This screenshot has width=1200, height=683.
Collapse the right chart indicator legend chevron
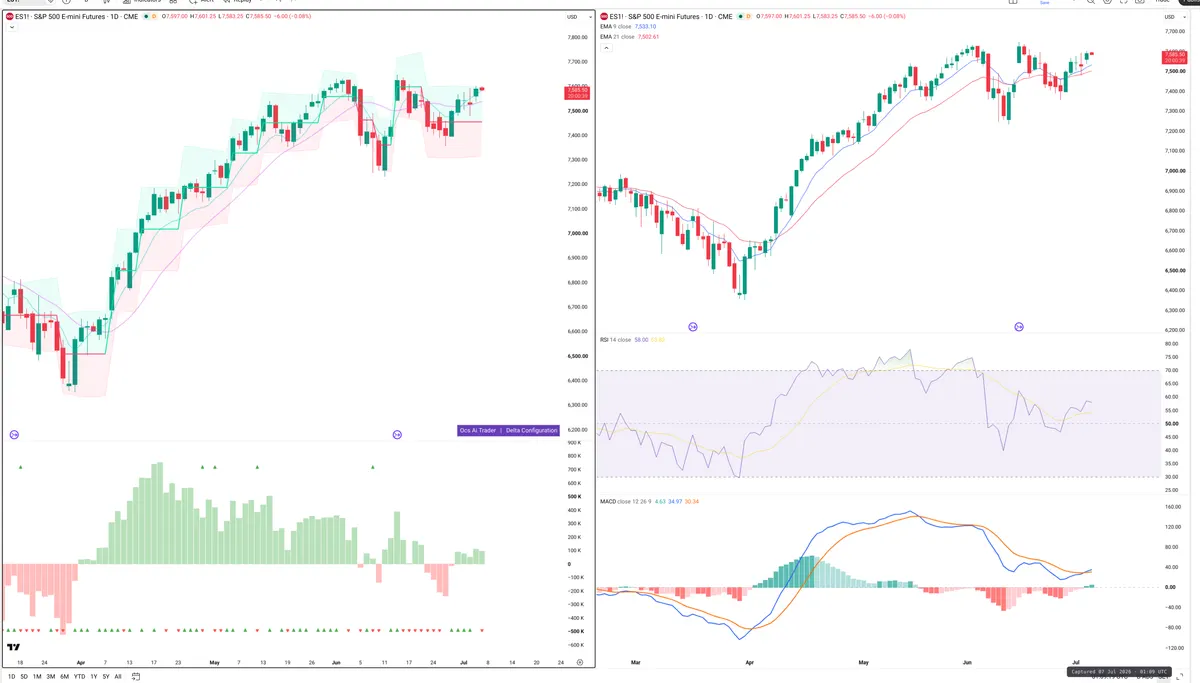click(606, 48)
